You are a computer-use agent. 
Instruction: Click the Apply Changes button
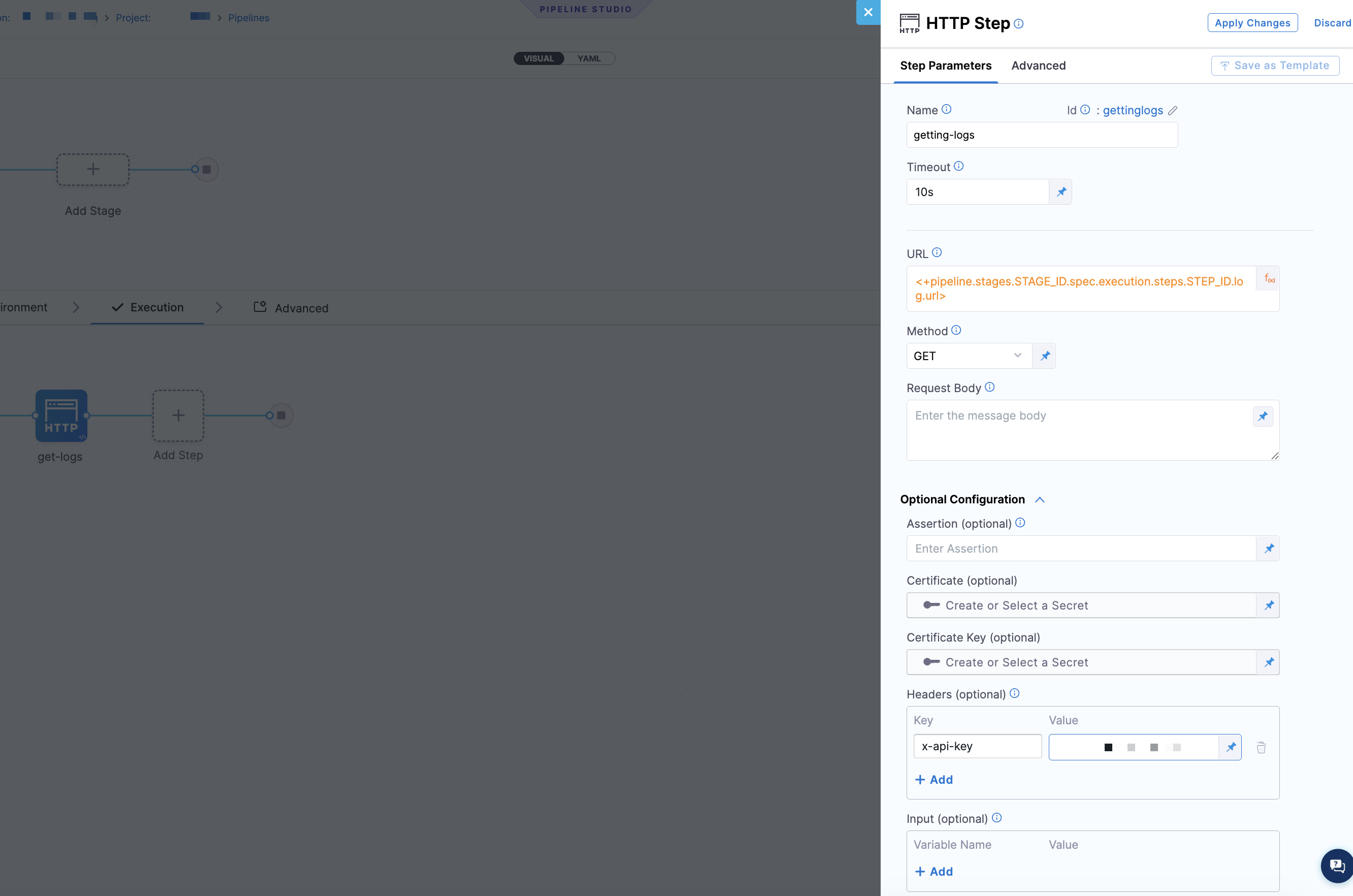(1252, 23)
